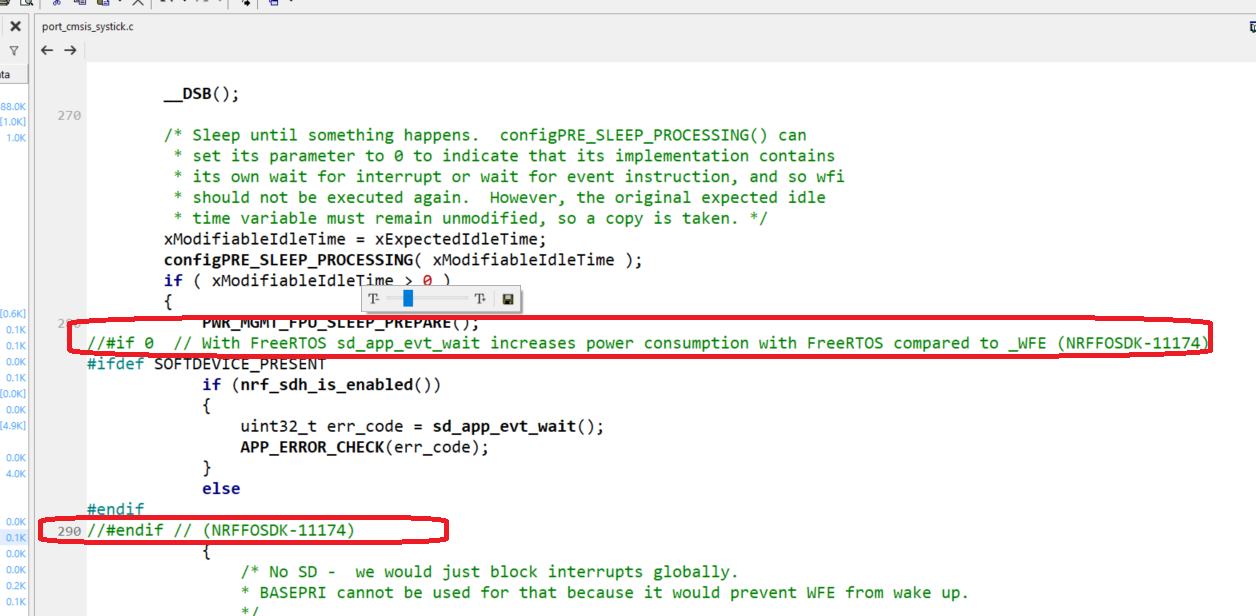Click the APP_ERROR_CHECK macro call
Screen dimensions: 1256x616
click(312, 447)
